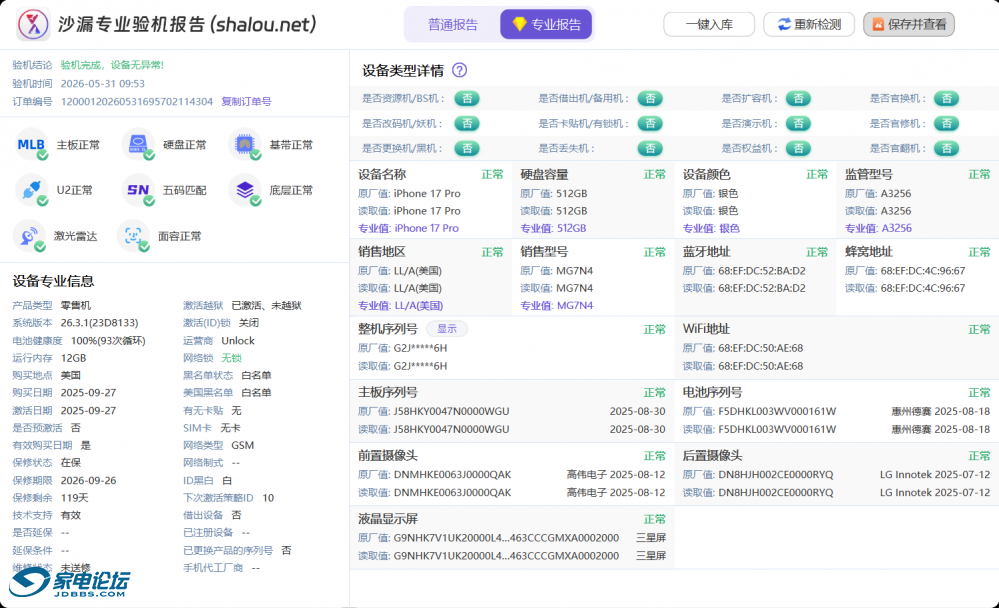Click the 销售地区 专业值 LL/A(美国)
The image size is (999, 608).
point(419,306)
